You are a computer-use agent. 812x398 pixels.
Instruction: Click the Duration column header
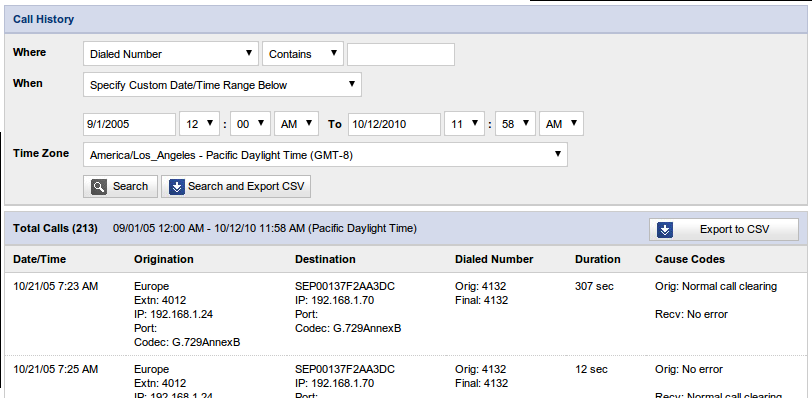coord(598,259)
